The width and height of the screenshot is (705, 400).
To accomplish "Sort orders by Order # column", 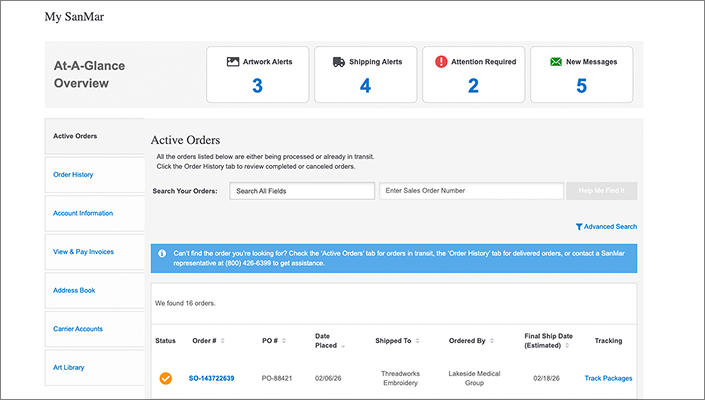I will 207,340.
